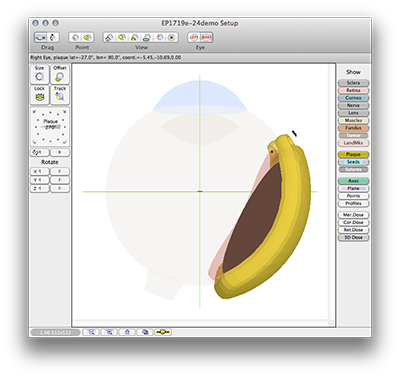Select the first Drag mode icon
The image size is (400, 377).
point(41,37)
